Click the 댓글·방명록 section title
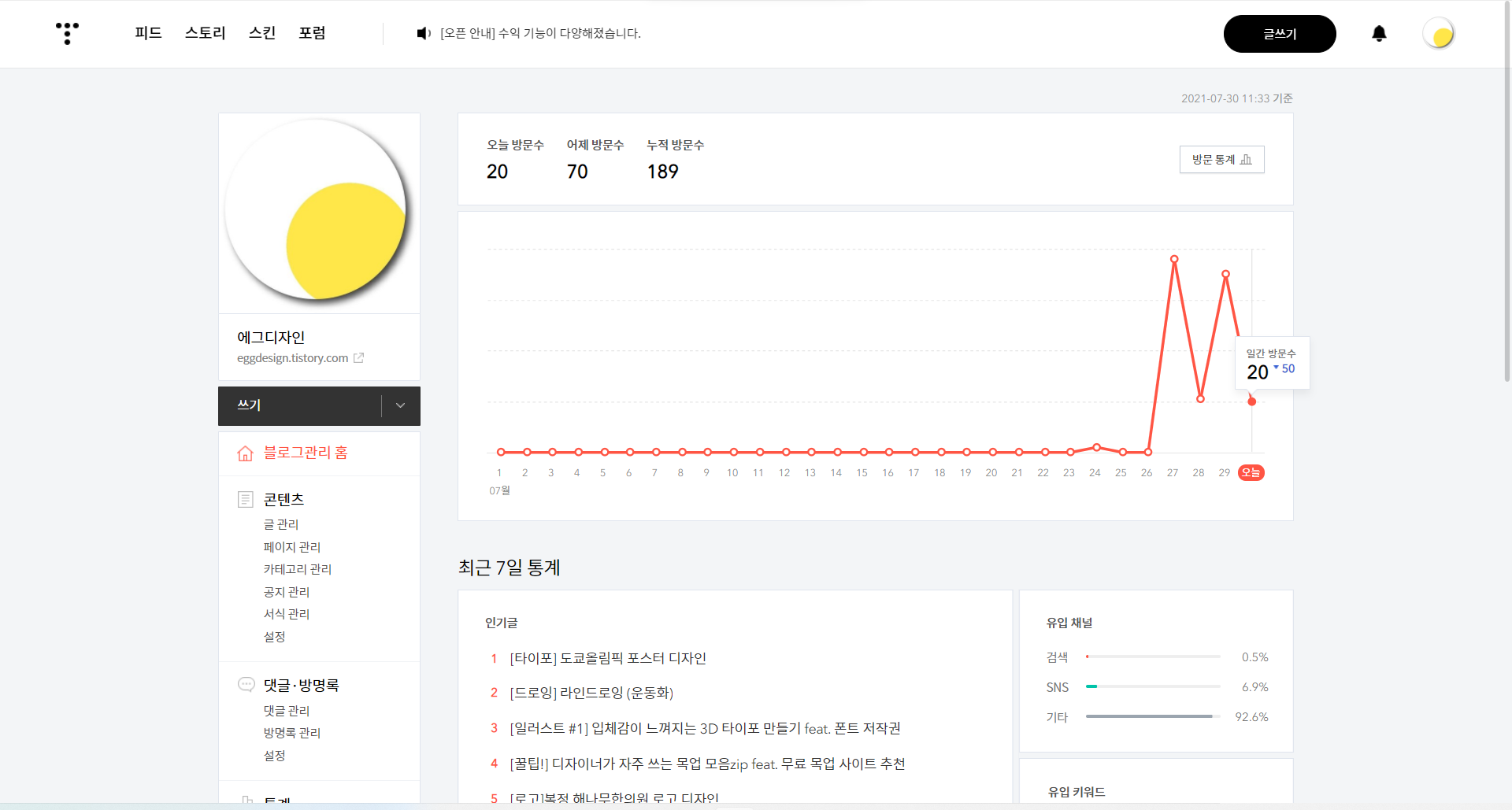The image size is (1512, 810). pos(301,685)
